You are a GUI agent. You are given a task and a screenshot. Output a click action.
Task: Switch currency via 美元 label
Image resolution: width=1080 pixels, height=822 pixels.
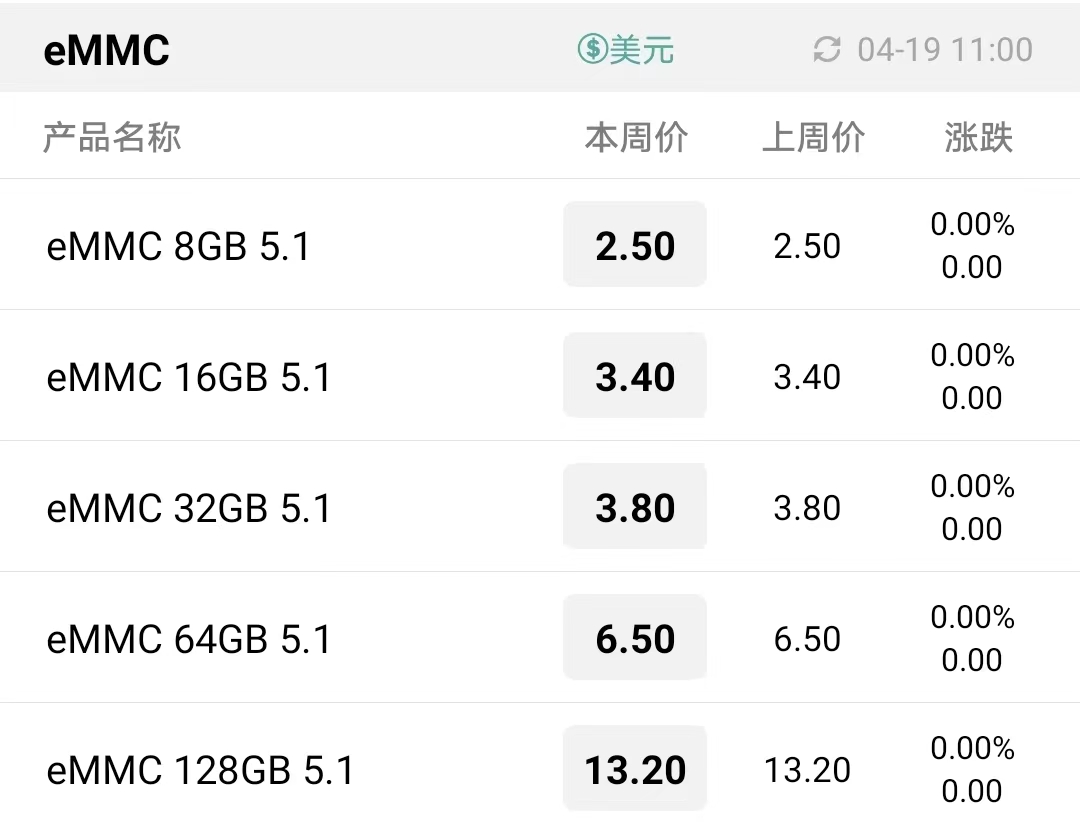click(641, 50)
